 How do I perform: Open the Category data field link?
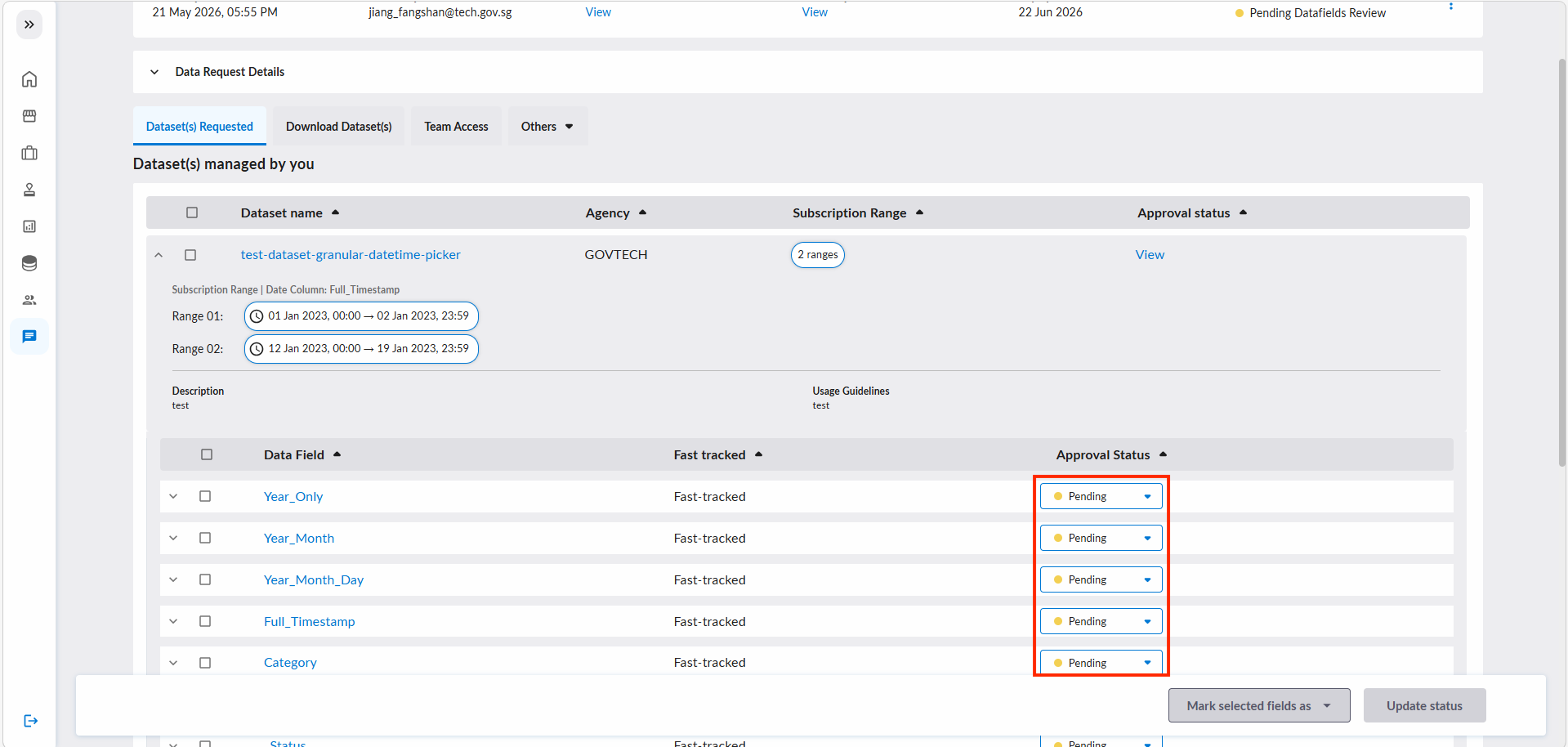tap(290, 662)
